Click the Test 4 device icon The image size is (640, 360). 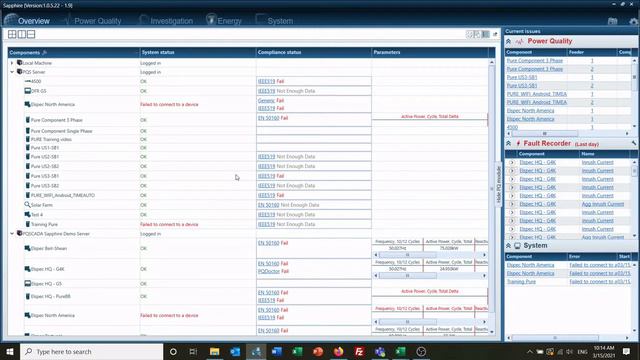27,214
